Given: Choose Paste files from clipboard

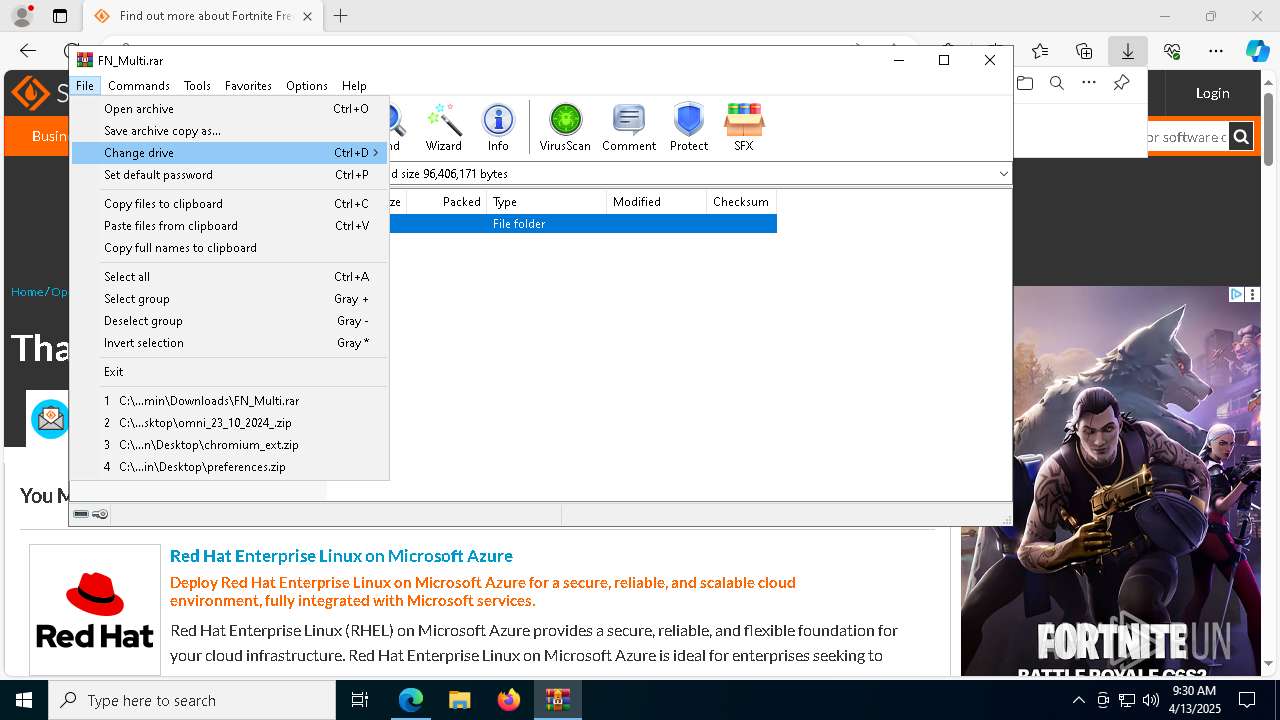Looking at the screenshot, I should click(x=229, y=226).
